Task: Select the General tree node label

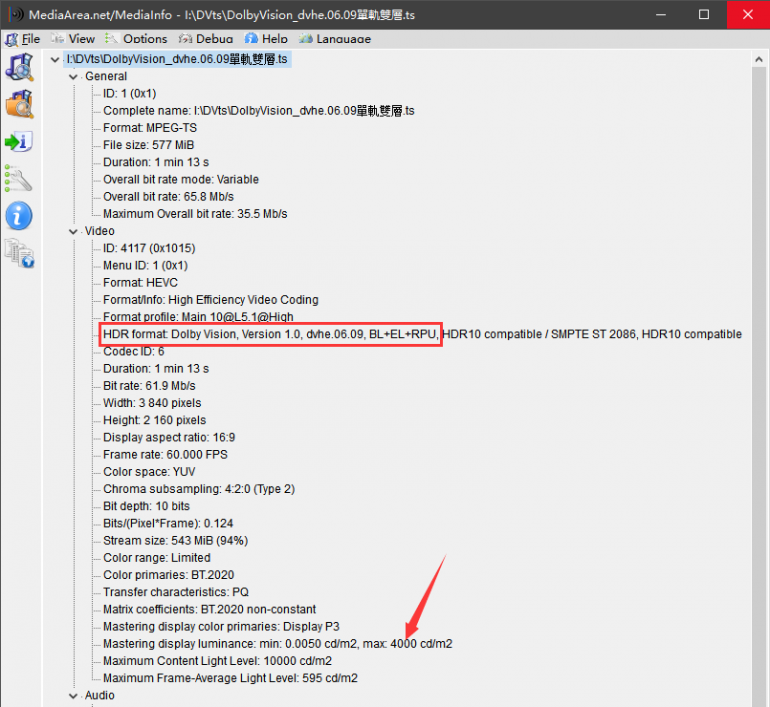Action: [x=106, y=76]
